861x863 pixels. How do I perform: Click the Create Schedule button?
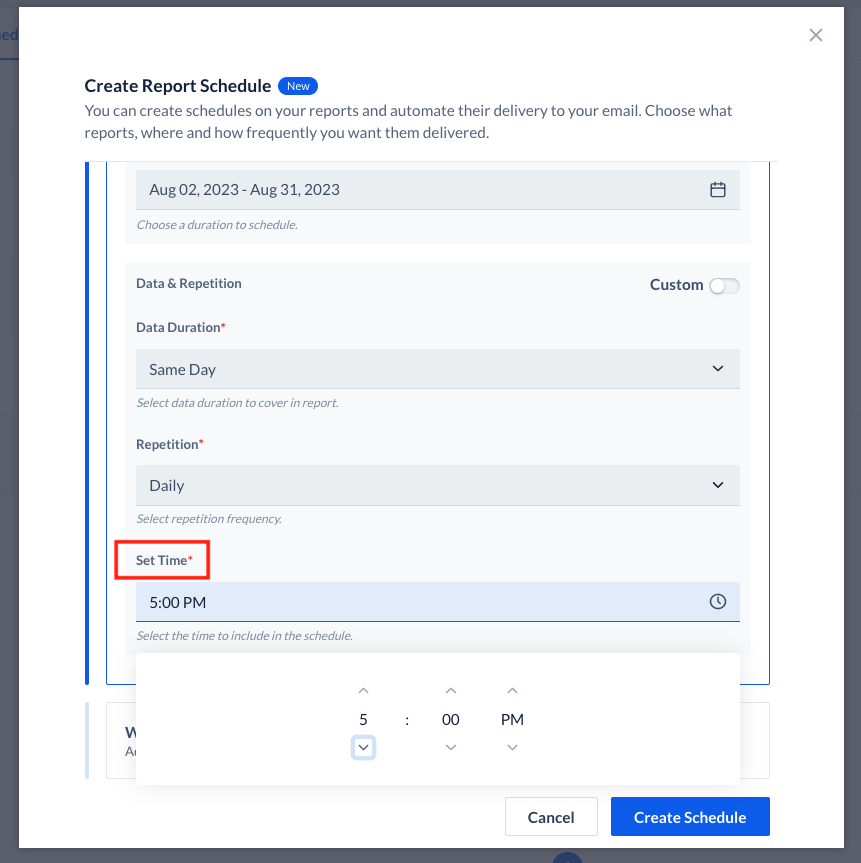(689, 816)
